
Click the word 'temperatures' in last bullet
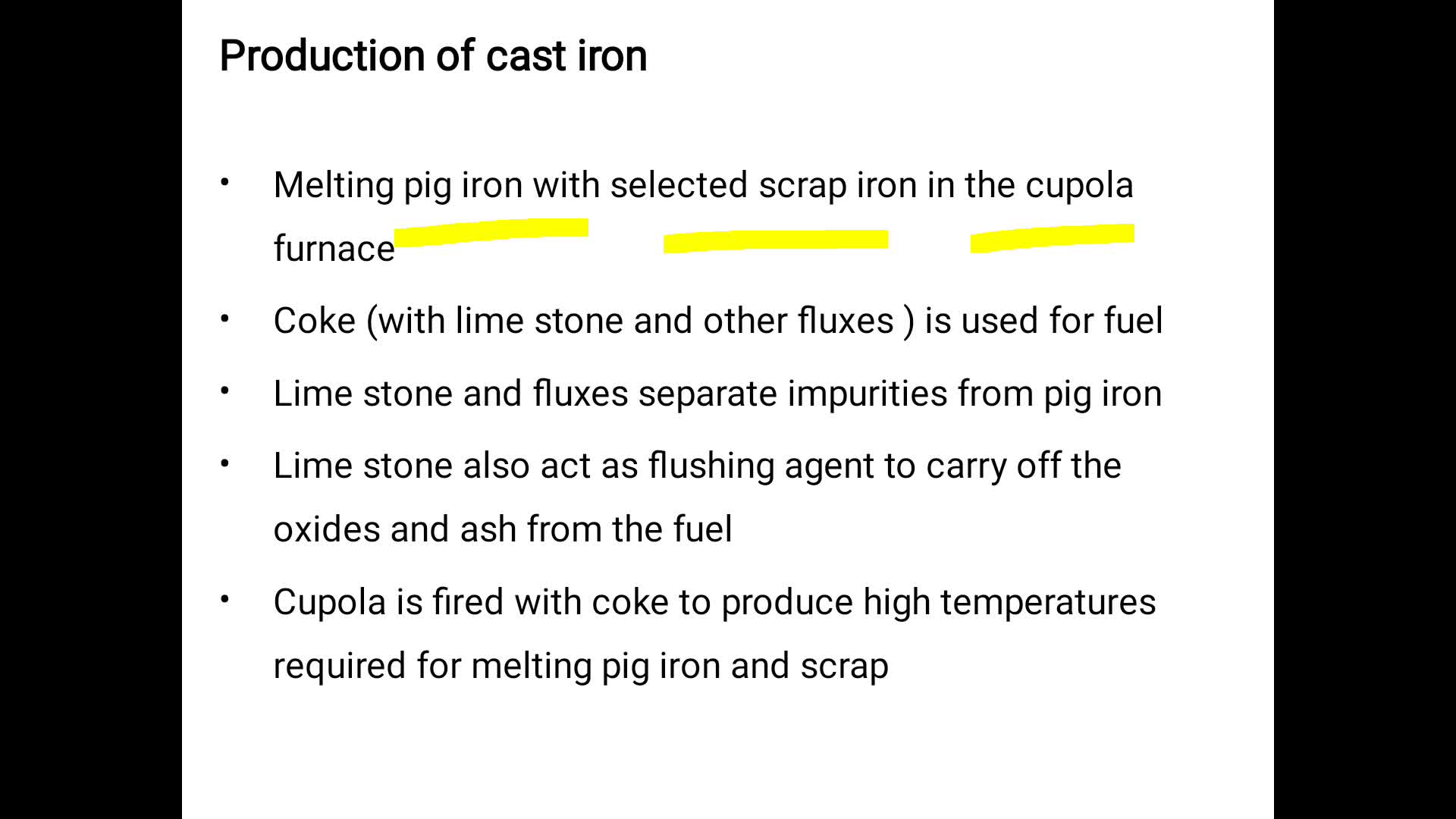pos(1048,603)
